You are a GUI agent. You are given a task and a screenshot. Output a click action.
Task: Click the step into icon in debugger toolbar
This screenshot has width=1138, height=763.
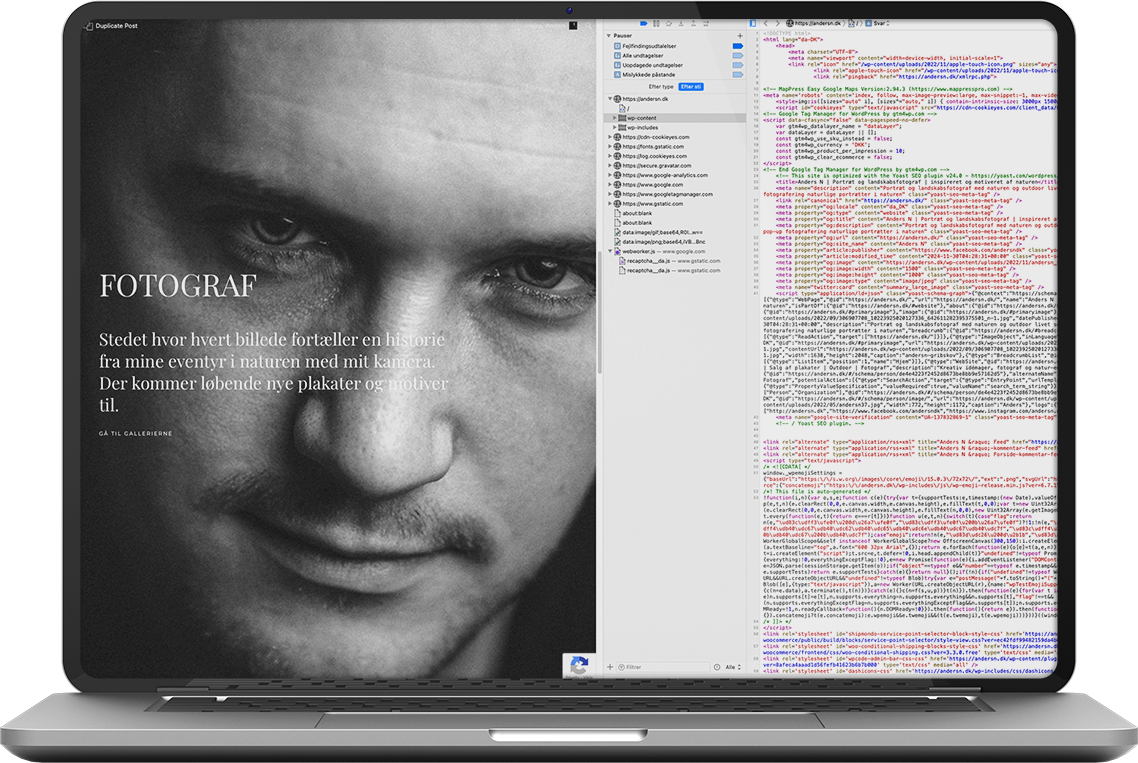point(681,23)
